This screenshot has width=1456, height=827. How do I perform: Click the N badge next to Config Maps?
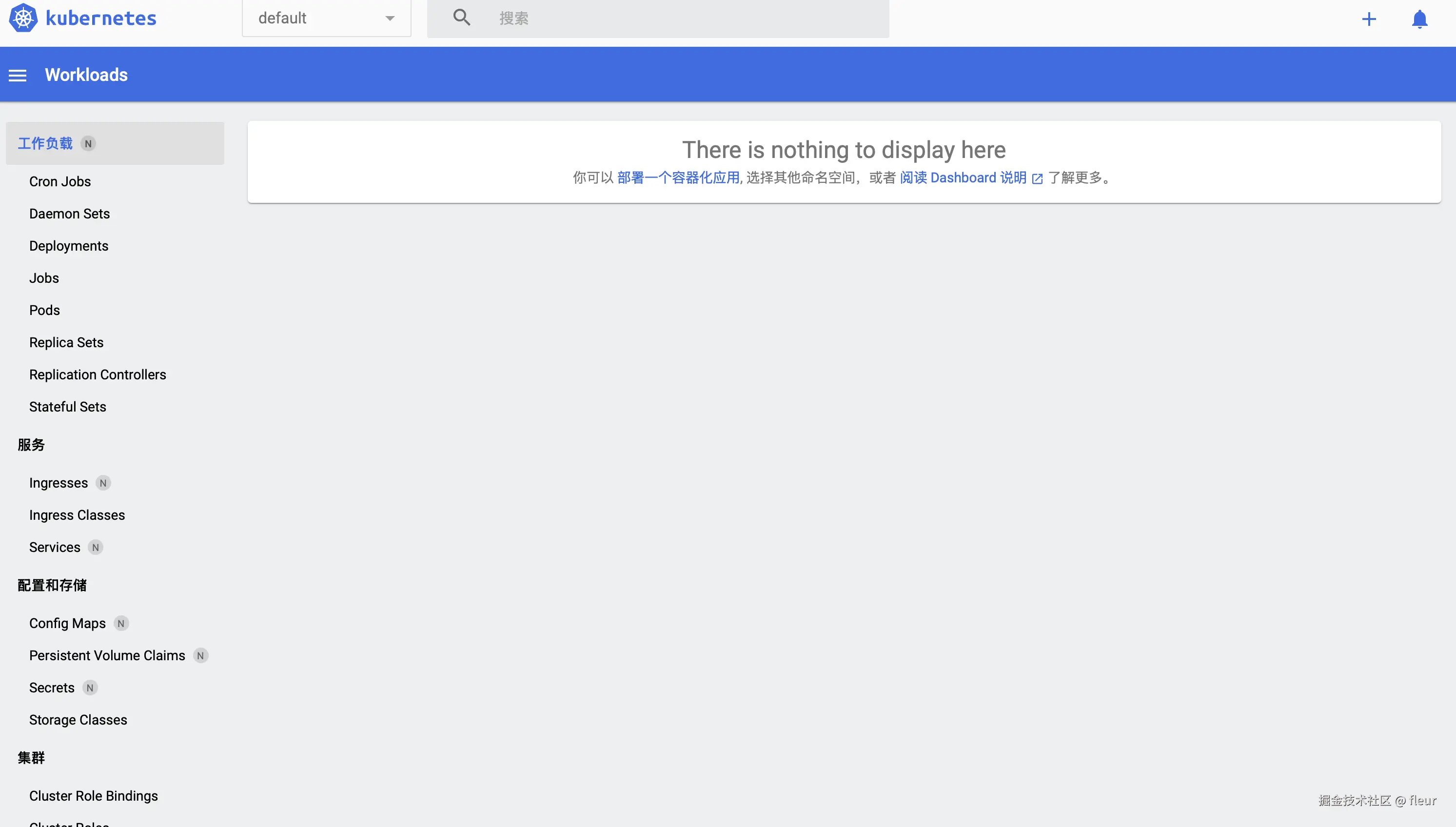pyautogui.click(x=121, y=623)
